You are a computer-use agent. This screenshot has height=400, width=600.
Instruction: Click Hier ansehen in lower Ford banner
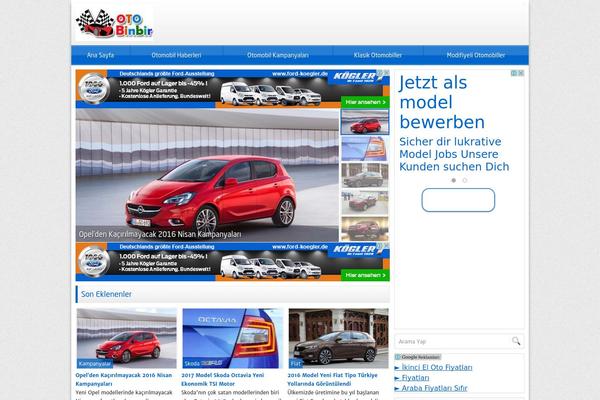point(365,275)
